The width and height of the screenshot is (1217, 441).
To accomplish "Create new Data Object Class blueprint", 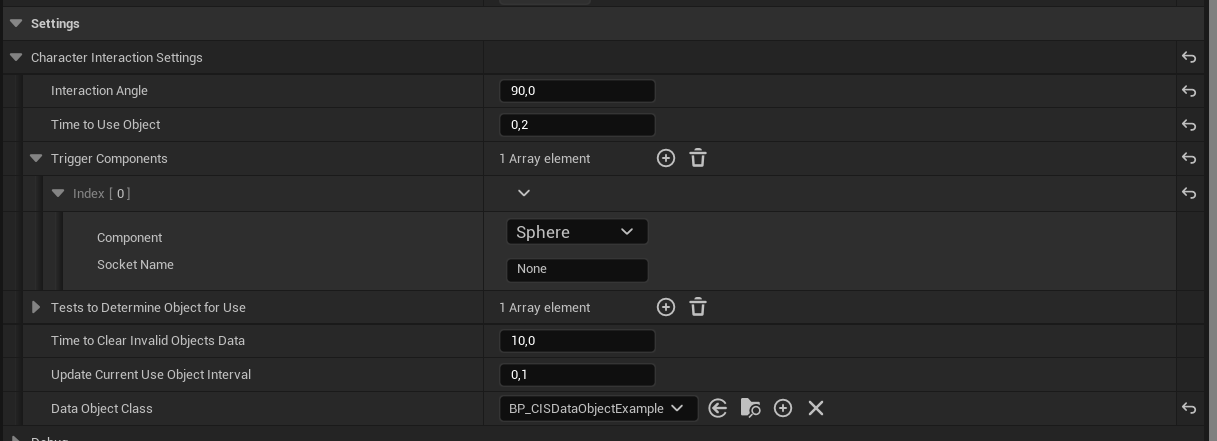I will 783,408.
